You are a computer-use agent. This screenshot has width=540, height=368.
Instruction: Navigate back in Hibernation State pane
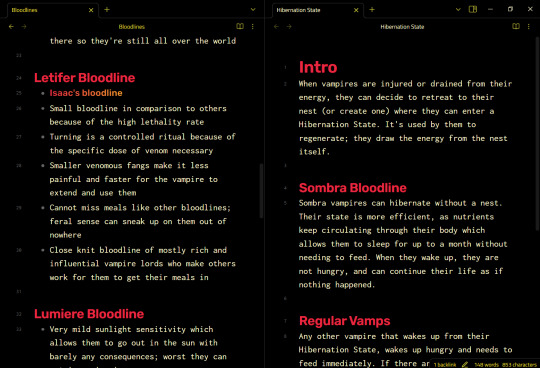[276, 27]
